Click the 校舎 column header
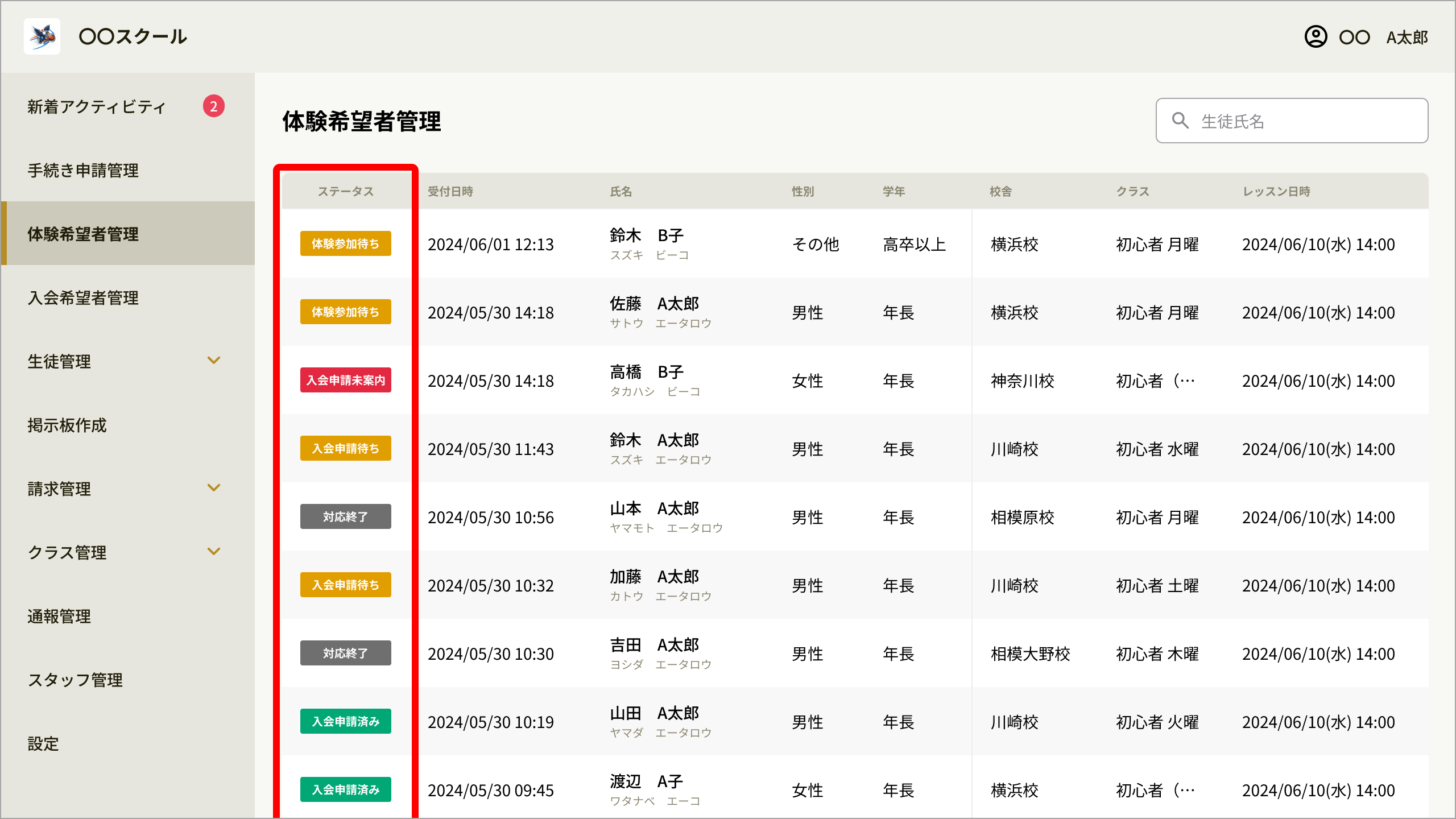Viewport: 1456px width, 819px height. 1001,191
